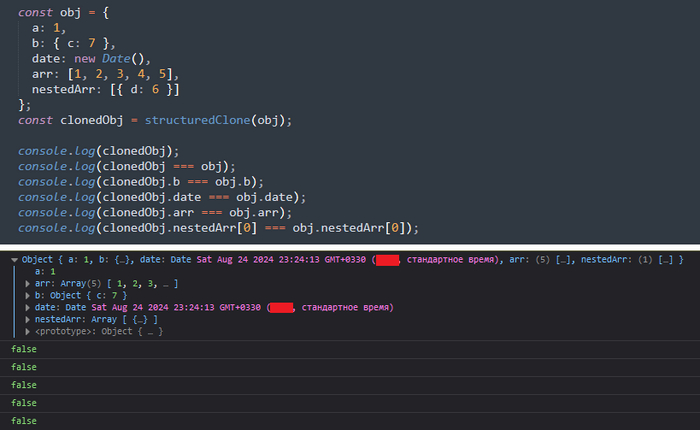Click console.log(clonedObj.date === obj.date) line
This screenshot has height=430, width=700.
(x=162, y=197)
